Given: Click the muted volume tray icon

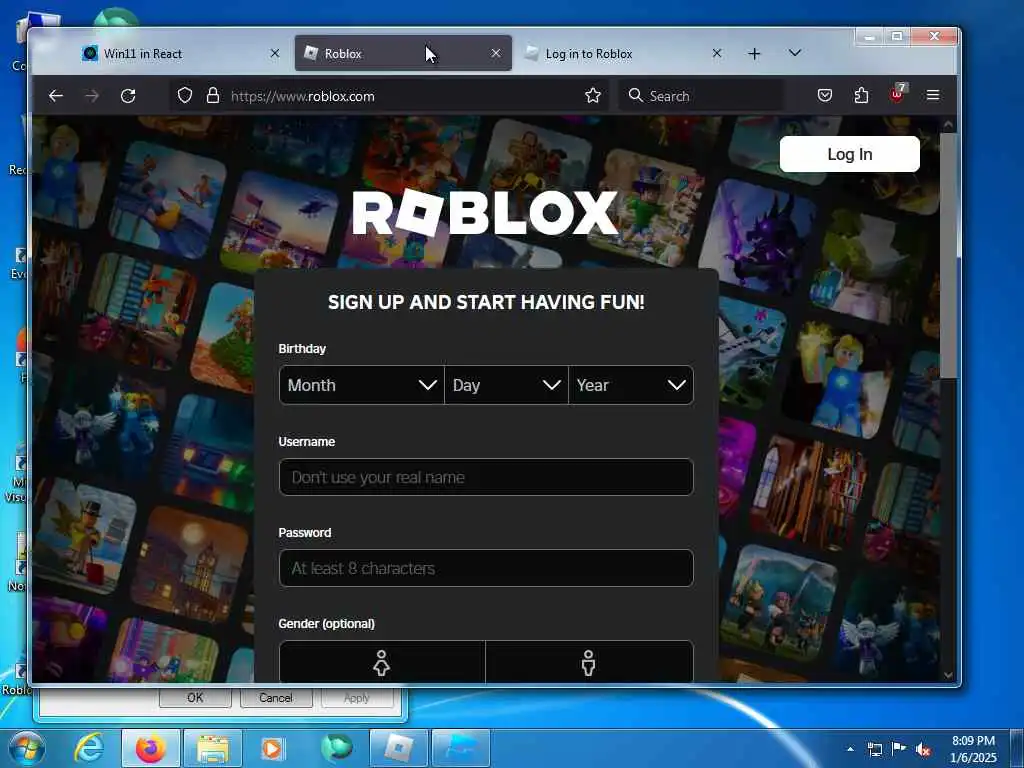Looking at the screenshot, I should click(923, 750).
